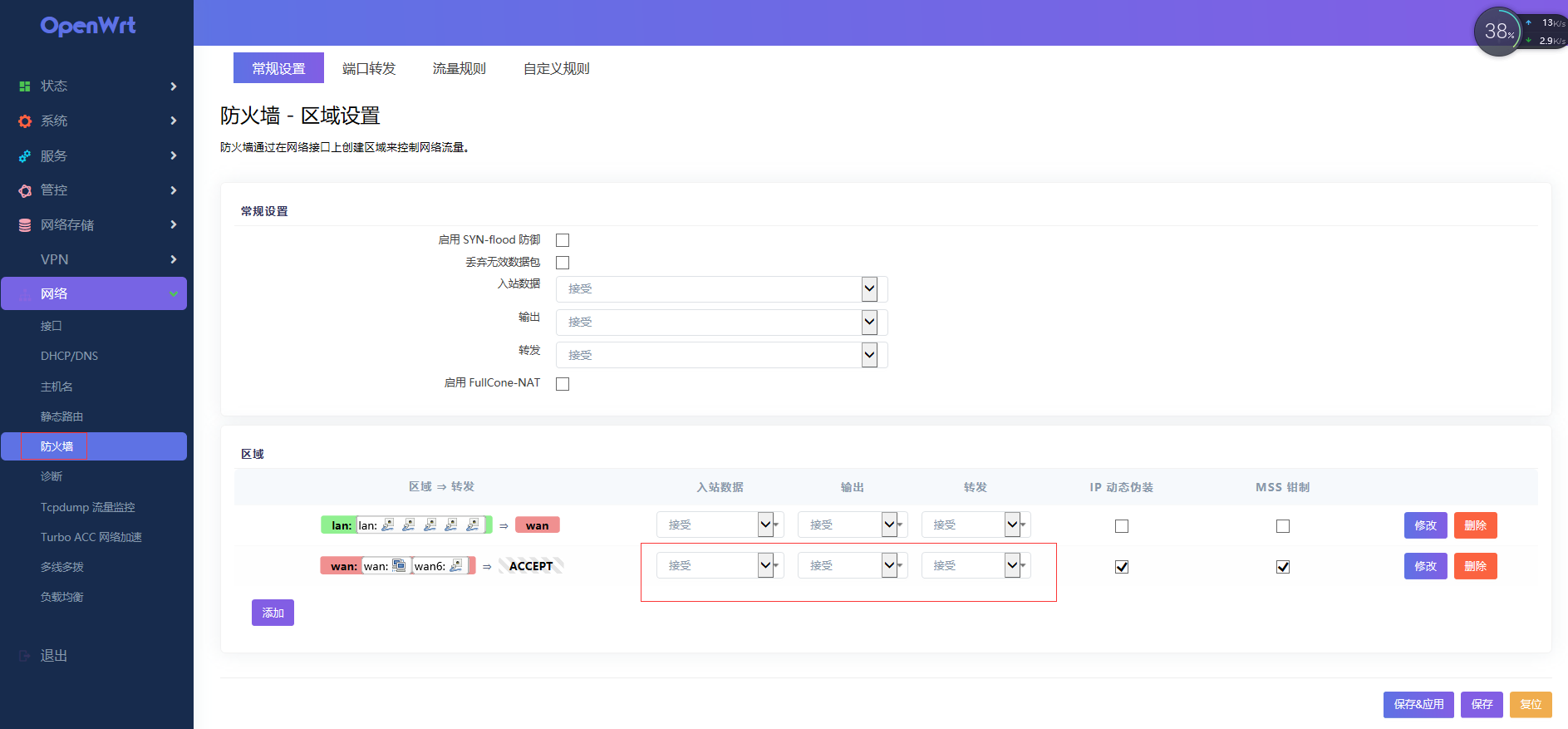Click the OpenWrt logo
The width and height of the screenshot is (1568, 729).
pyautogui.click(x=88, y=26)
